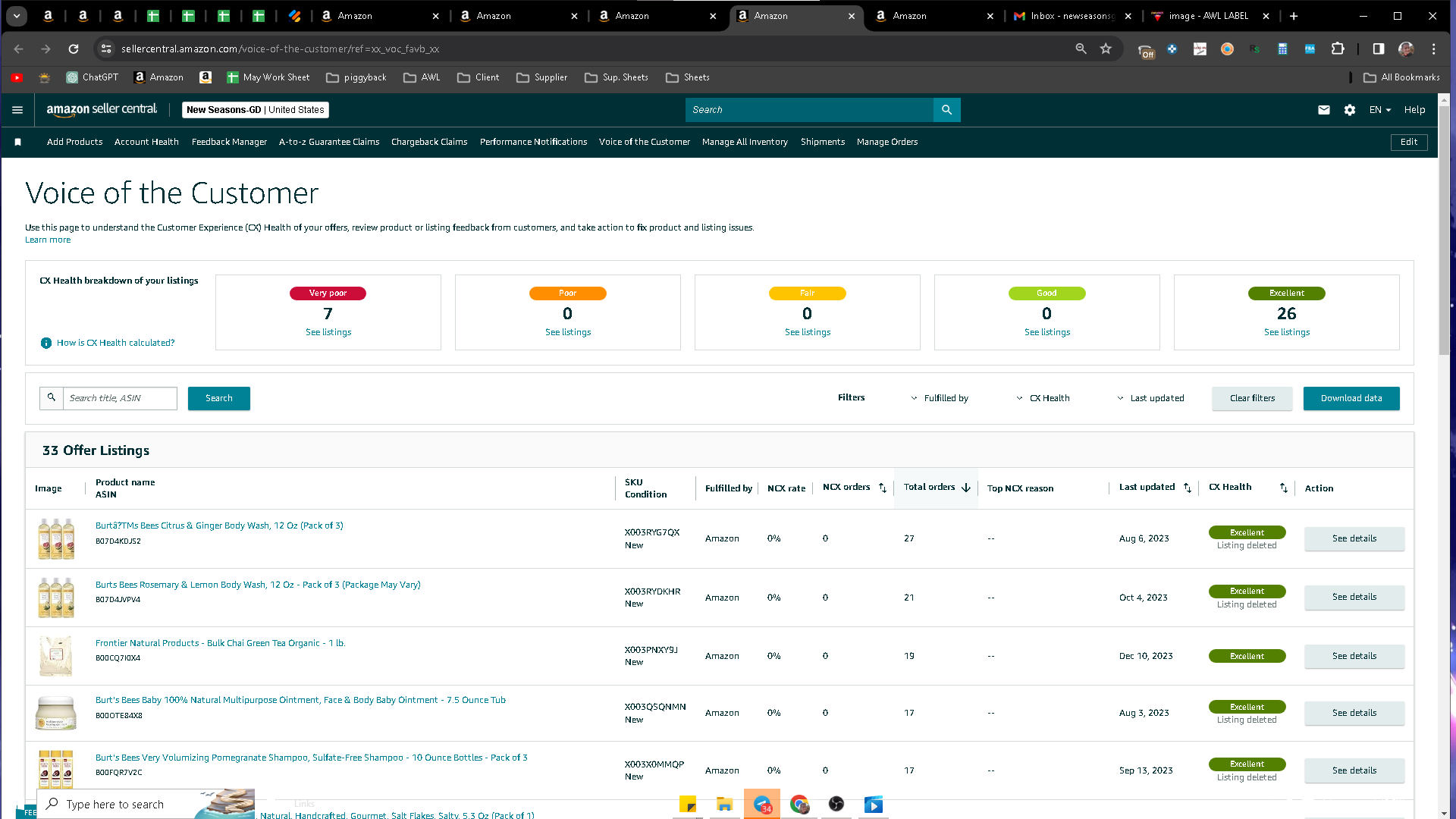Click the Windows taskbar search box
1456x819 pixels.
point(146,804)
